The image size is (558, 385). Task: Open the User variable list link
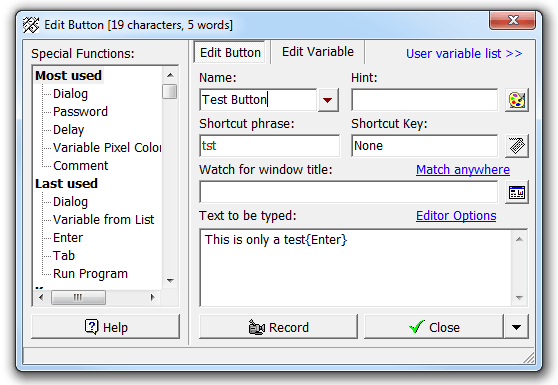(x=464, y=54)
